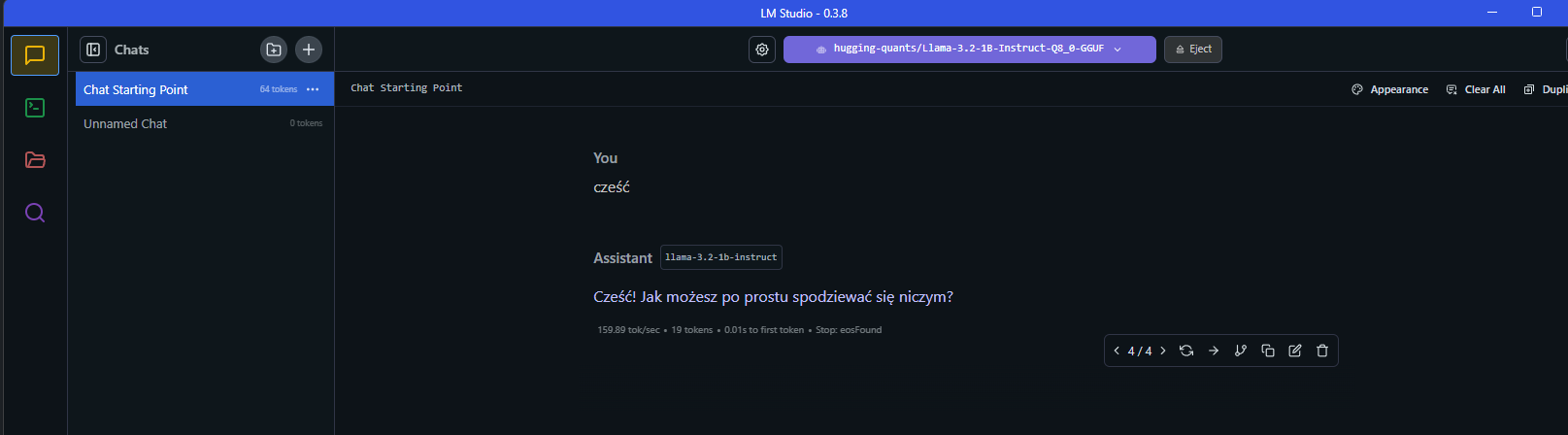Duplicate the current chat

tap(1546, 89)
